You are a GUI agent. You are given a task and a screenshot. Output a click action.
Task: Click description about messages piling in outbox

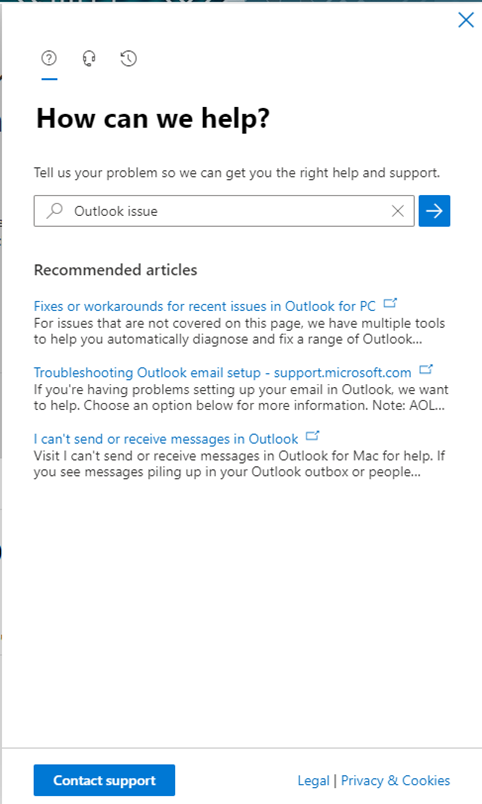[x=239, y=464]
